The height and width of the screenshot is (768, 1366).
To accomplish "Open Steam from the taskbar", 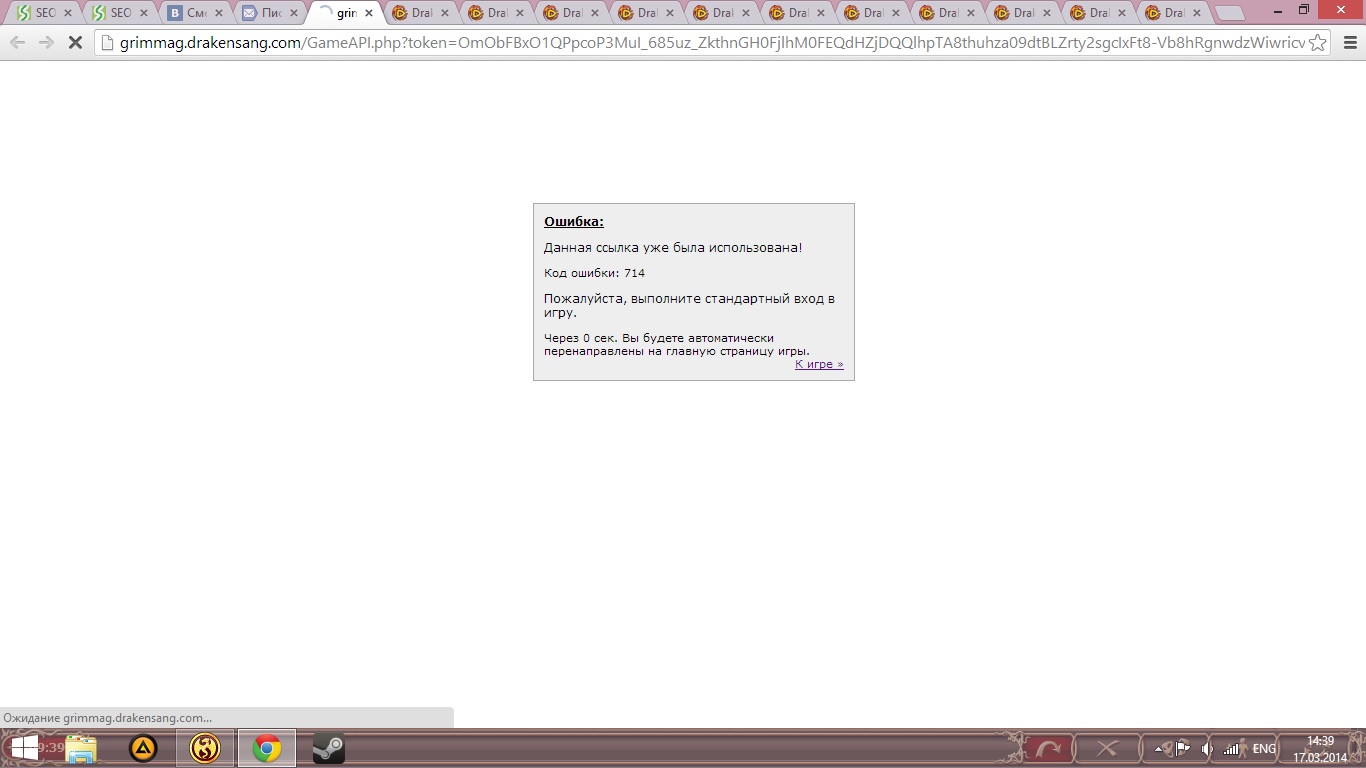I will pyautogui.click(x=329, y=748).
